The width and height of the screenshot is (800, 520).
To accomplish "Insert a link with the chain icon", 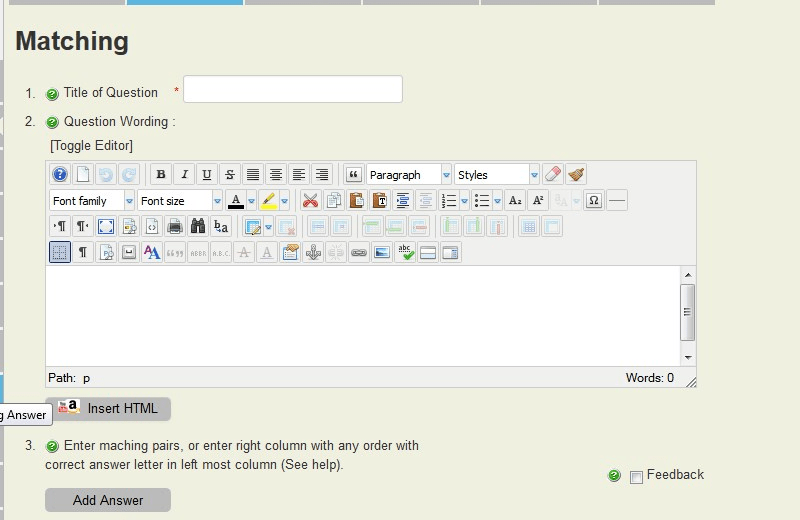I will tap(359, 252).
